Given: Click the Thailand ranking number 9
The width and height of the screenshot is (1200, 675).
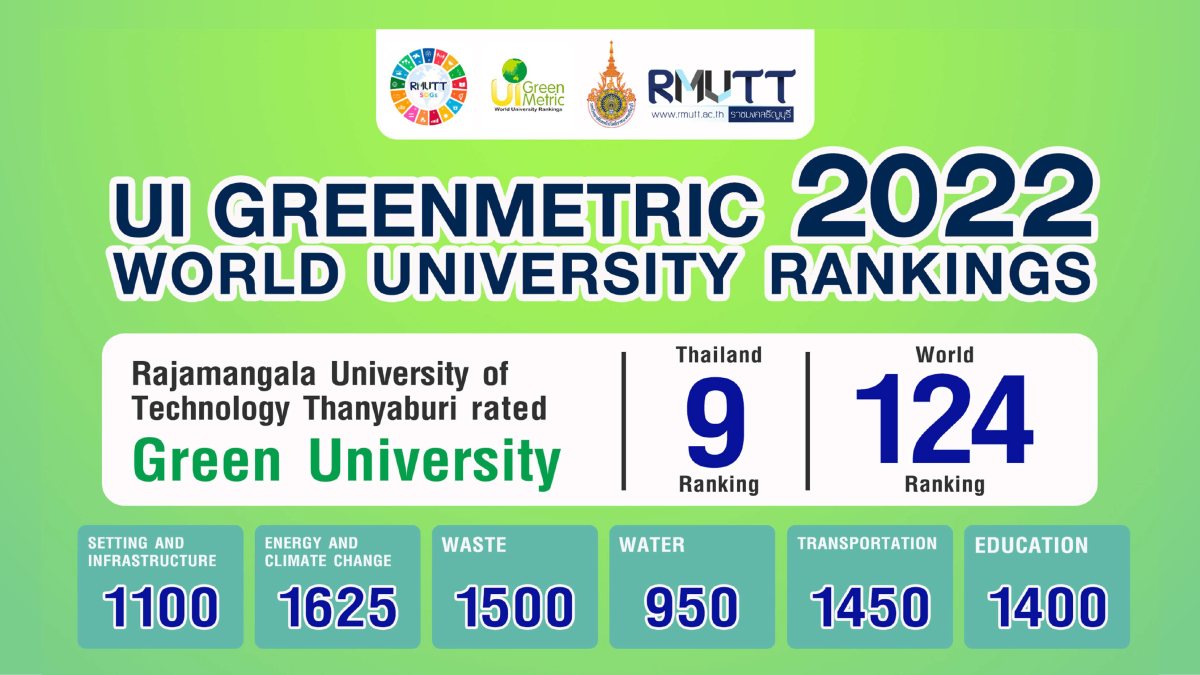Looking at the screenshot, I should (x=717, y=421).
